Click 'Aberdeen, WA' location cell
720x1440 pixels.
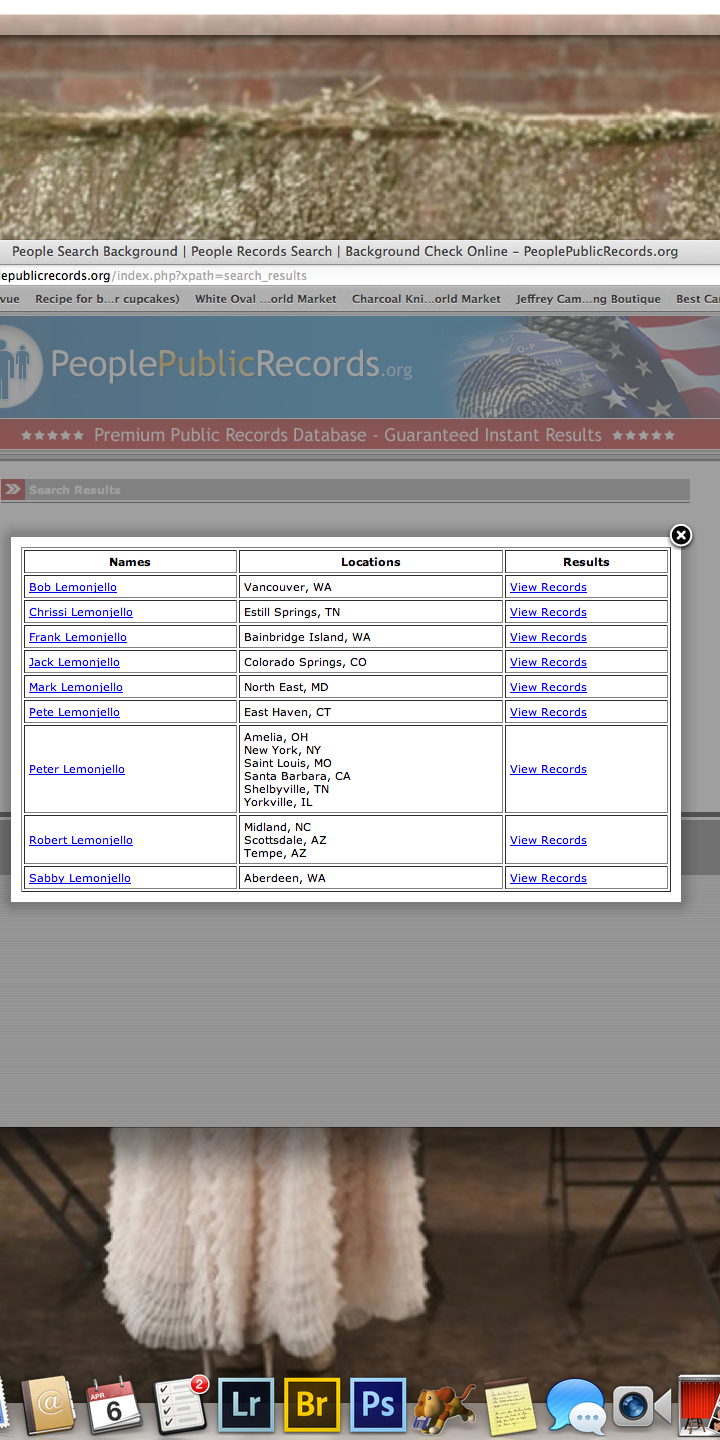[x=371, y=878]
